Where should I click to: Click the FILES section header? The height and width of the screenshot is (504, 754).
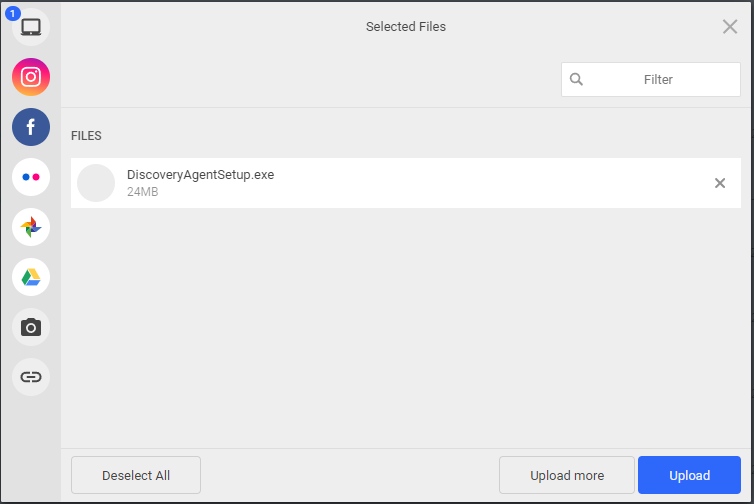(86, 136)
